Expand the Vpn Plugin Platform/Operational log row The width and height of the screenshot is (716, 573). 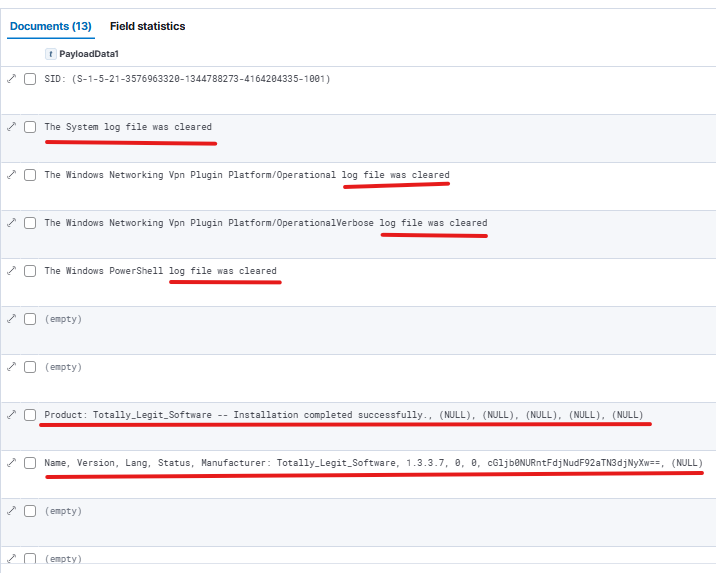(x=11, y=175)
